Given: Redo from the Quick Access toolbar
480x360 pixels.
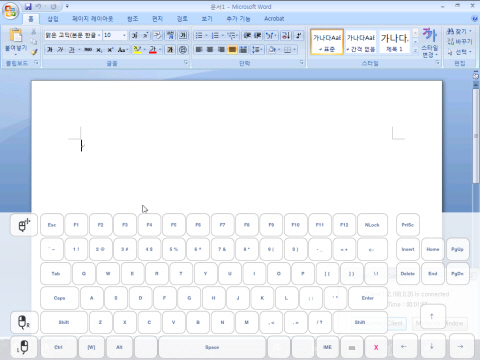Looking at the screenshot, I should coord(53,6).
